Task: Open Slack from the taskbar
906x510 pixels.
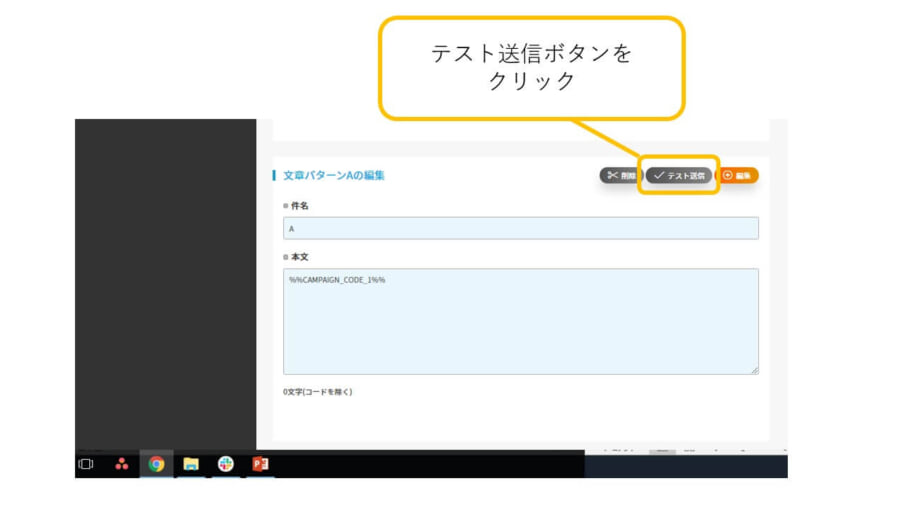Action: pos(226,464)
